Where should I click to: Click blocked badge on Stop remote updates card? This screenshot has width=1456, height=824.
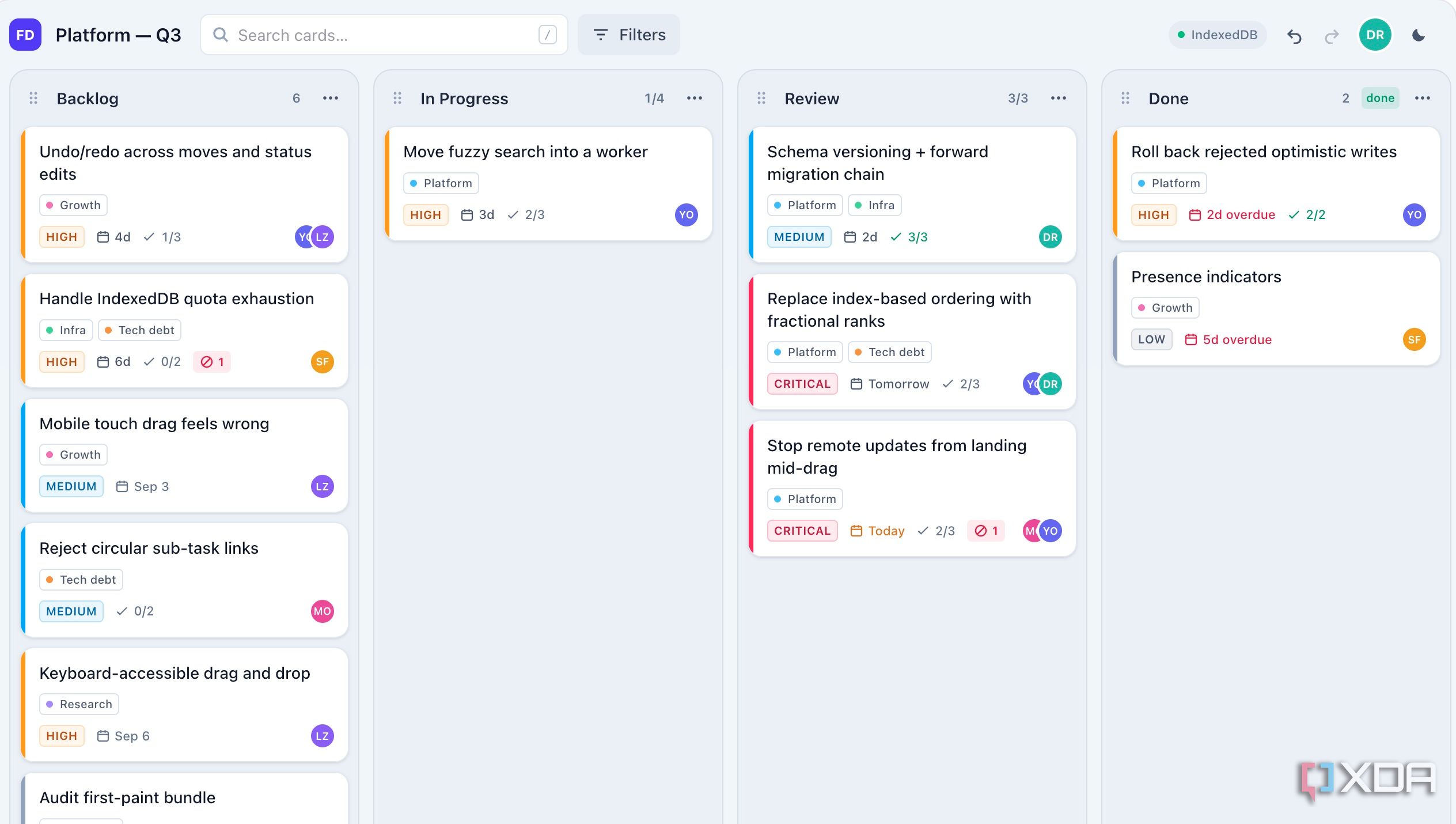[x=986, y=531]
